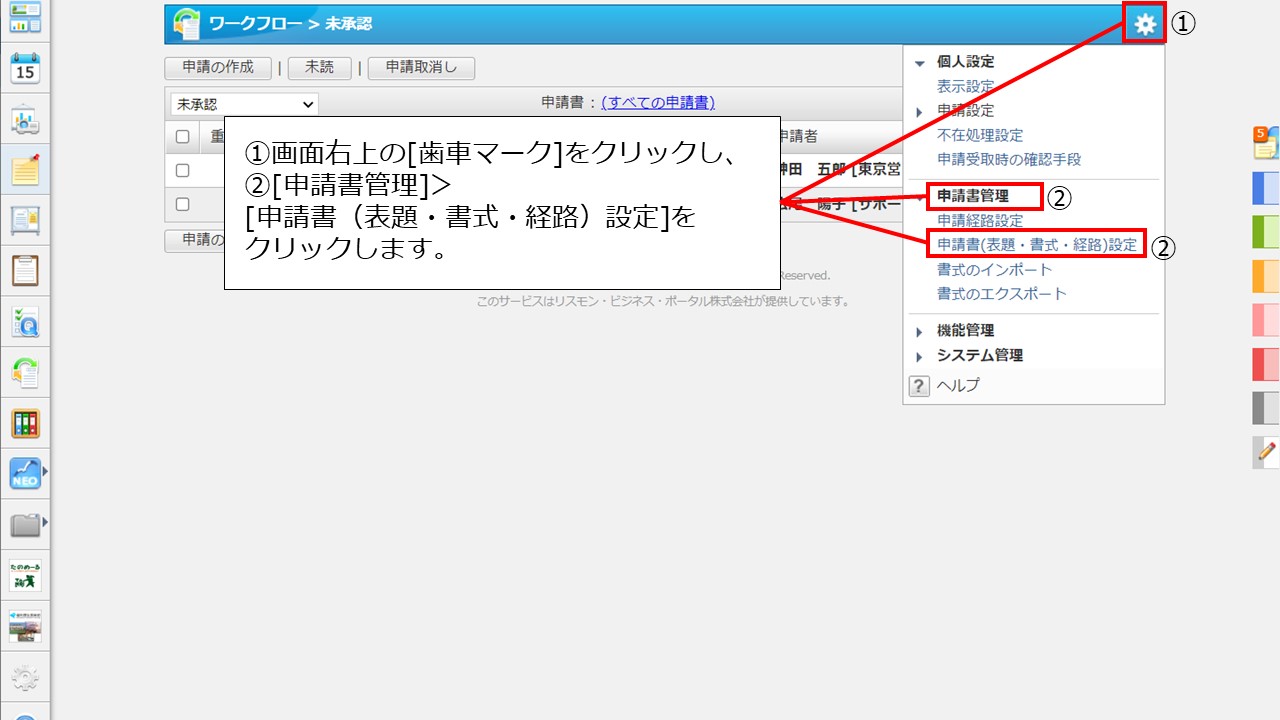Check the first request row checkbox
This screenshot has height=720, width=1280.
pos(182,170)
